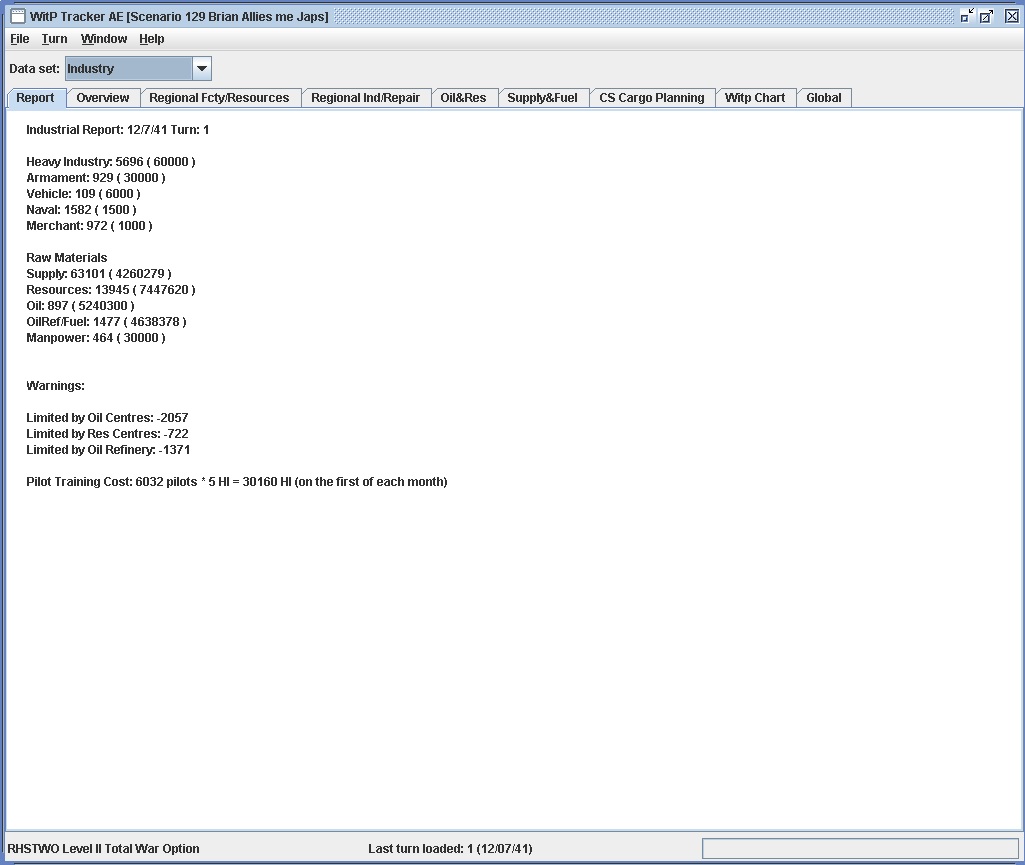
Task: Open the Turn menu
Action: point(54,39)
